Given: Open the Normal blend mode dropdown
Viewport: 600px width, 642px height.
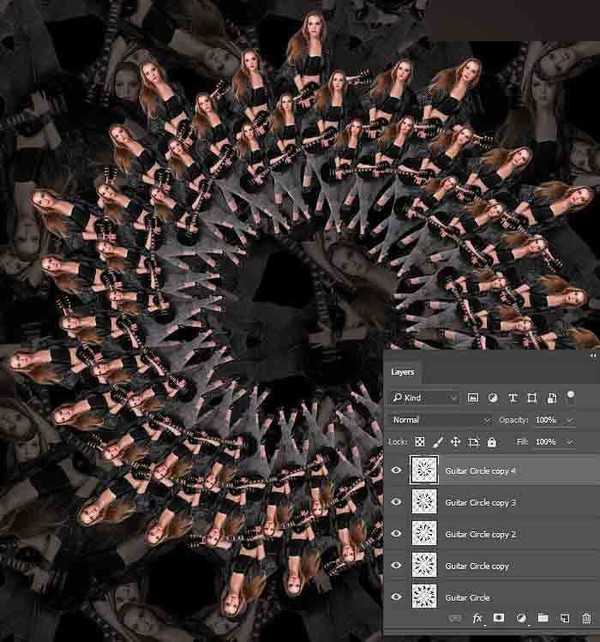Looking at the screenshot, I should click(x=440, y=420).
